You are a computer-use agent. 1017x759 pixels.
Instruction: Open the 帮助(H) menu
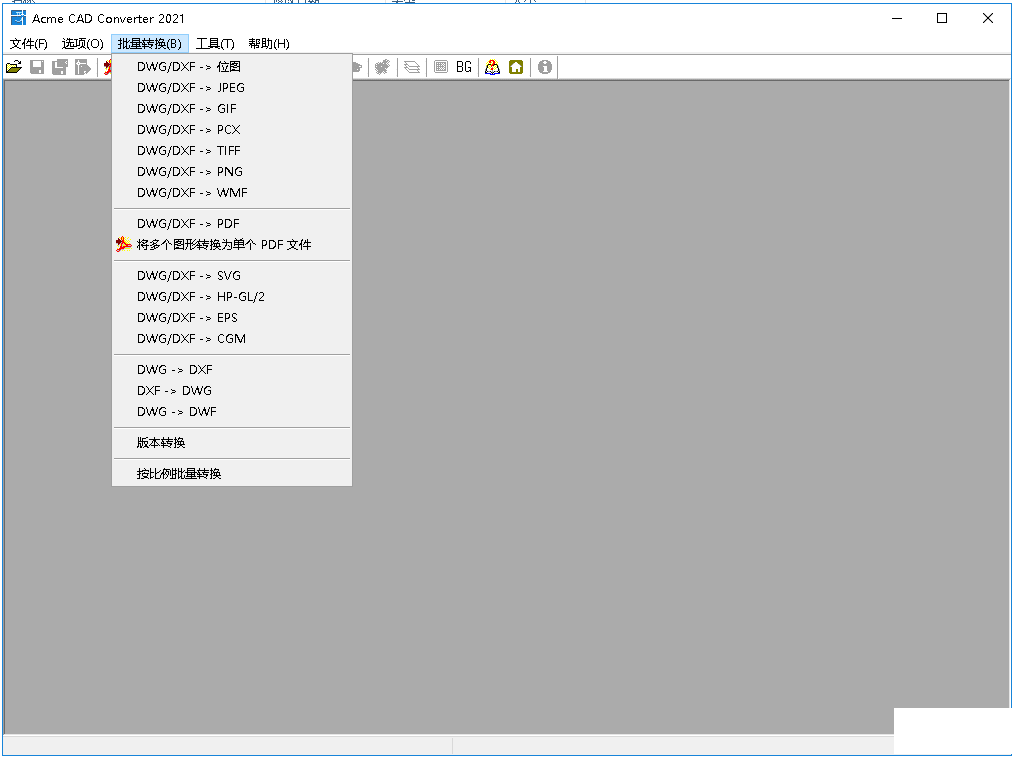[x=269, y=43]
